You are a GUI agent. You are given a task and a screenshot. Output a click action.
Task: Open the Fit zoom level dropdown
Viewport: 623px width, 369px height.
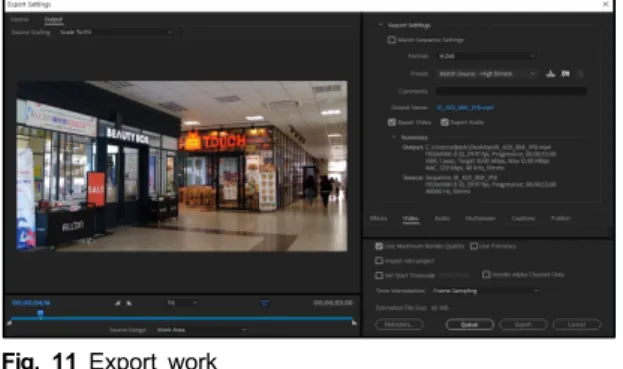(x=182, y=303)
